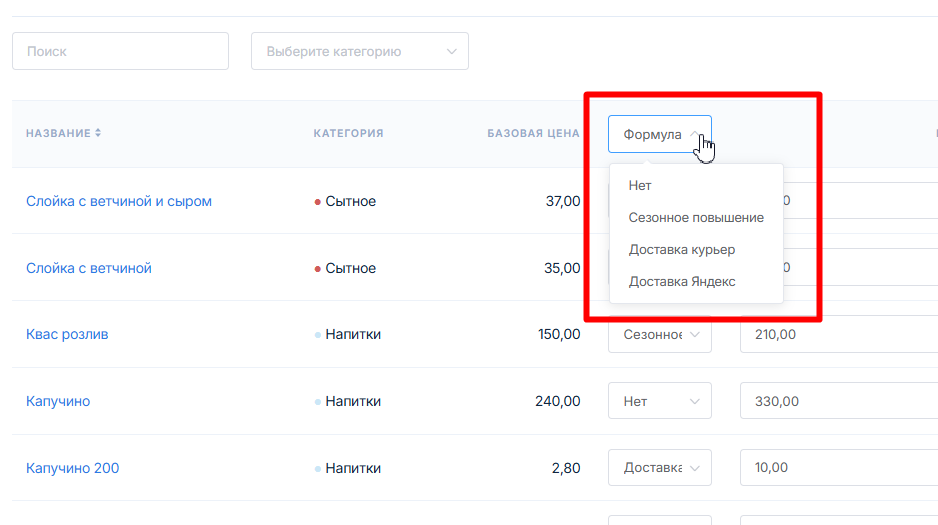The height and width of the screenshot is (525, 938).
Task: Open Квас розлив product link
Action: 67,334
